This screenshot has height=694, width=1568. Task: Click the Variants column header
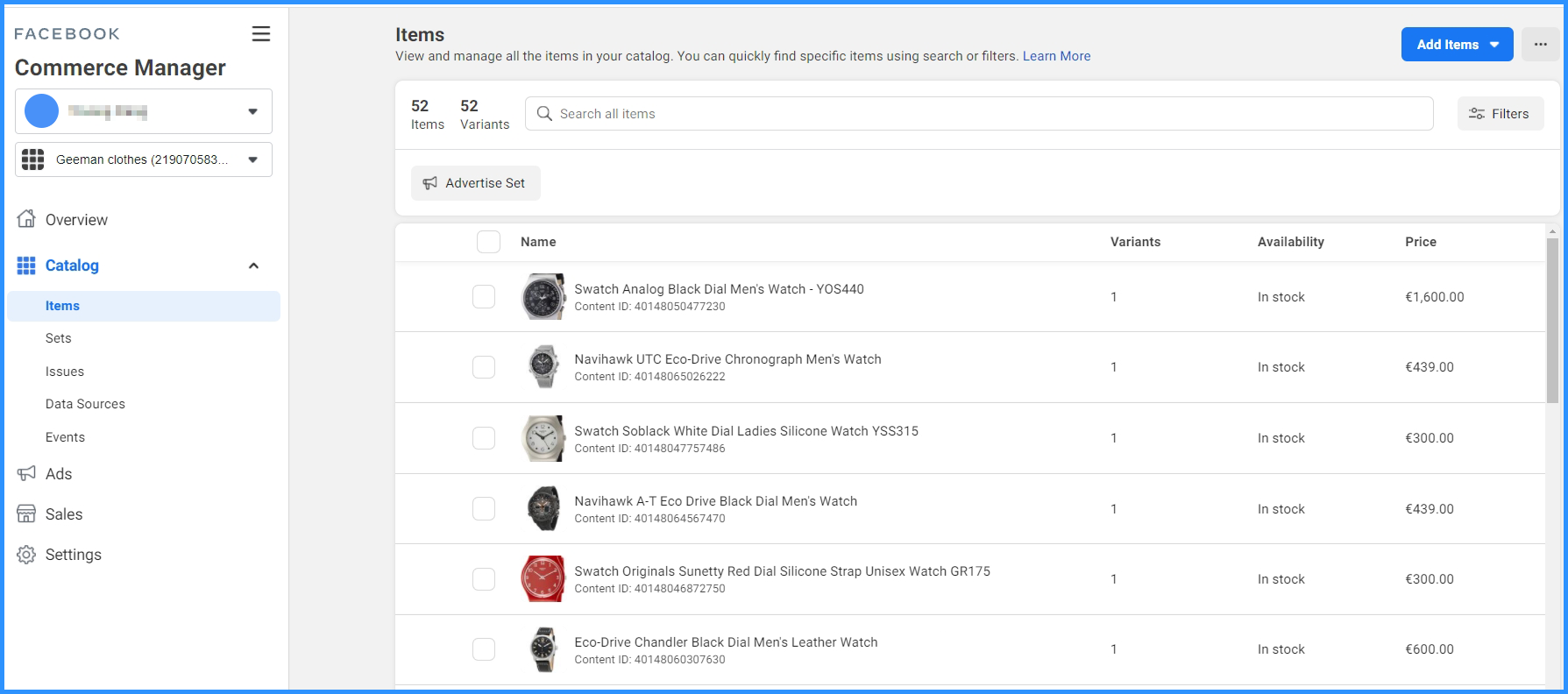point(1135,242)
